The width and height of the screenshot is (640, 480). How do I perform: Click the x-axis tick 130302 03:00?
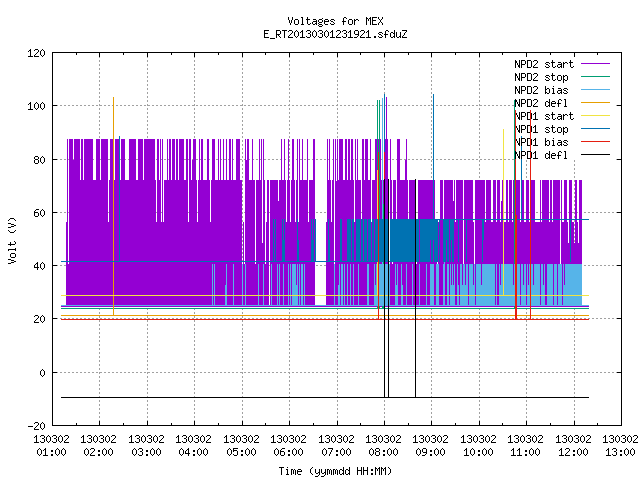pos(146,445)
